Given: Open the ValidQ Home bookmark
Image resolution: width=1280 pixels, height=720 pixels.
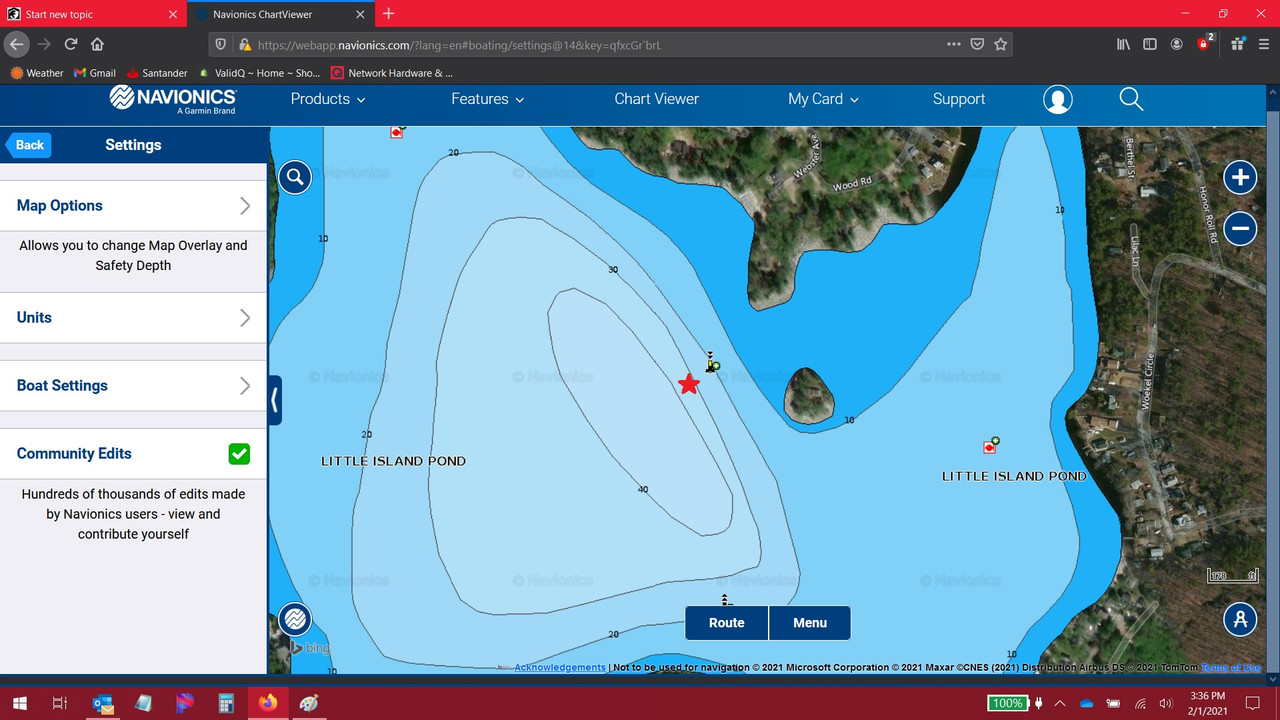Looking at the screenshot, I should pos(259,73).
